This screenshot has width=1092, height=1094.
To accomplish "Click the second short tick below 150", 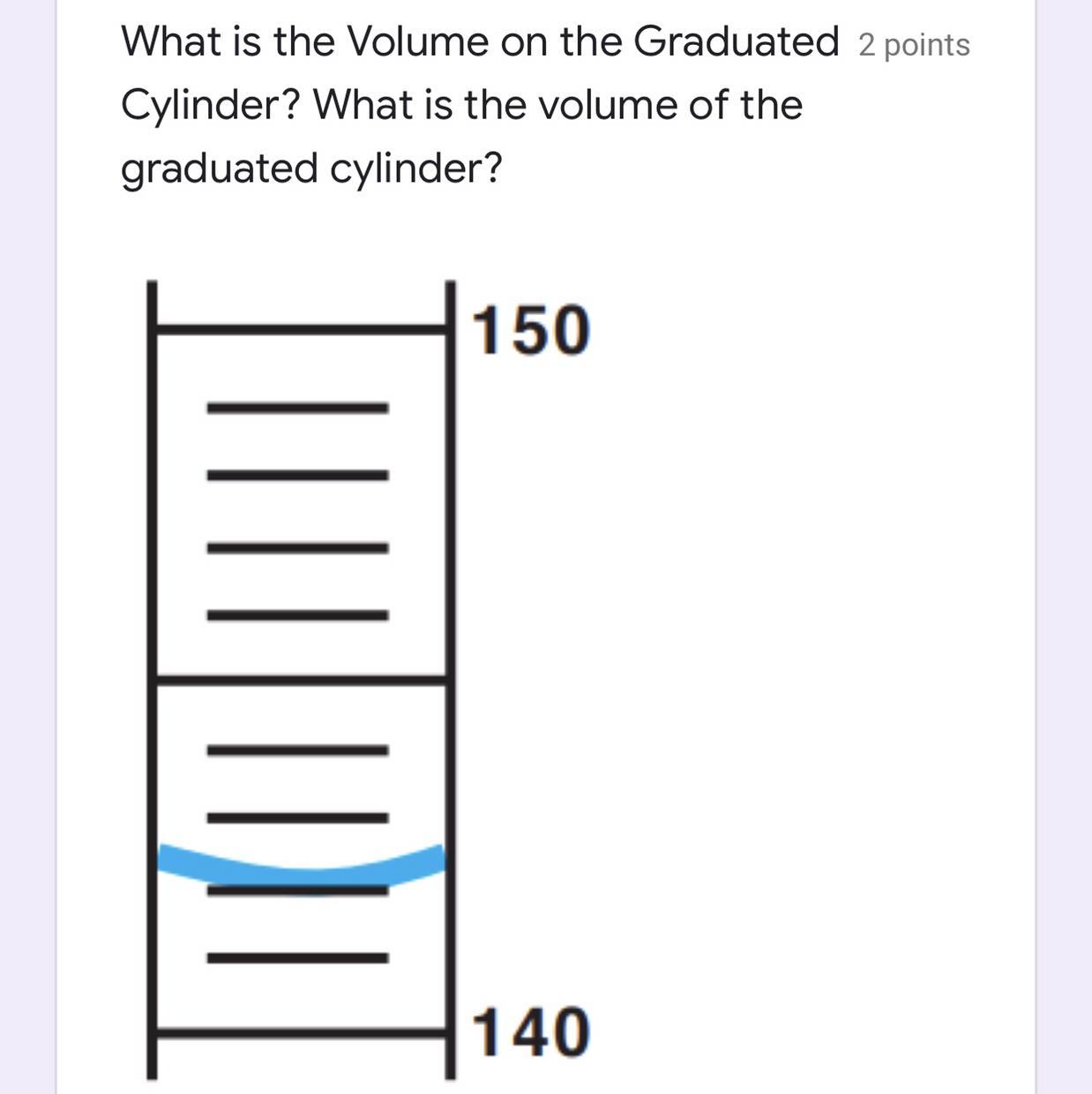I will (x=297, y=476).
